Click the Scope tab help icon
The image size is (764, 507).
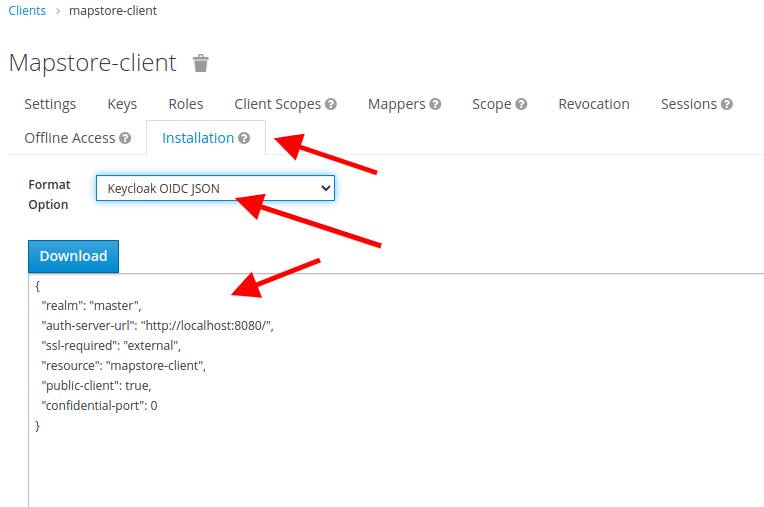pyautogui.click(x=522, y=104)
